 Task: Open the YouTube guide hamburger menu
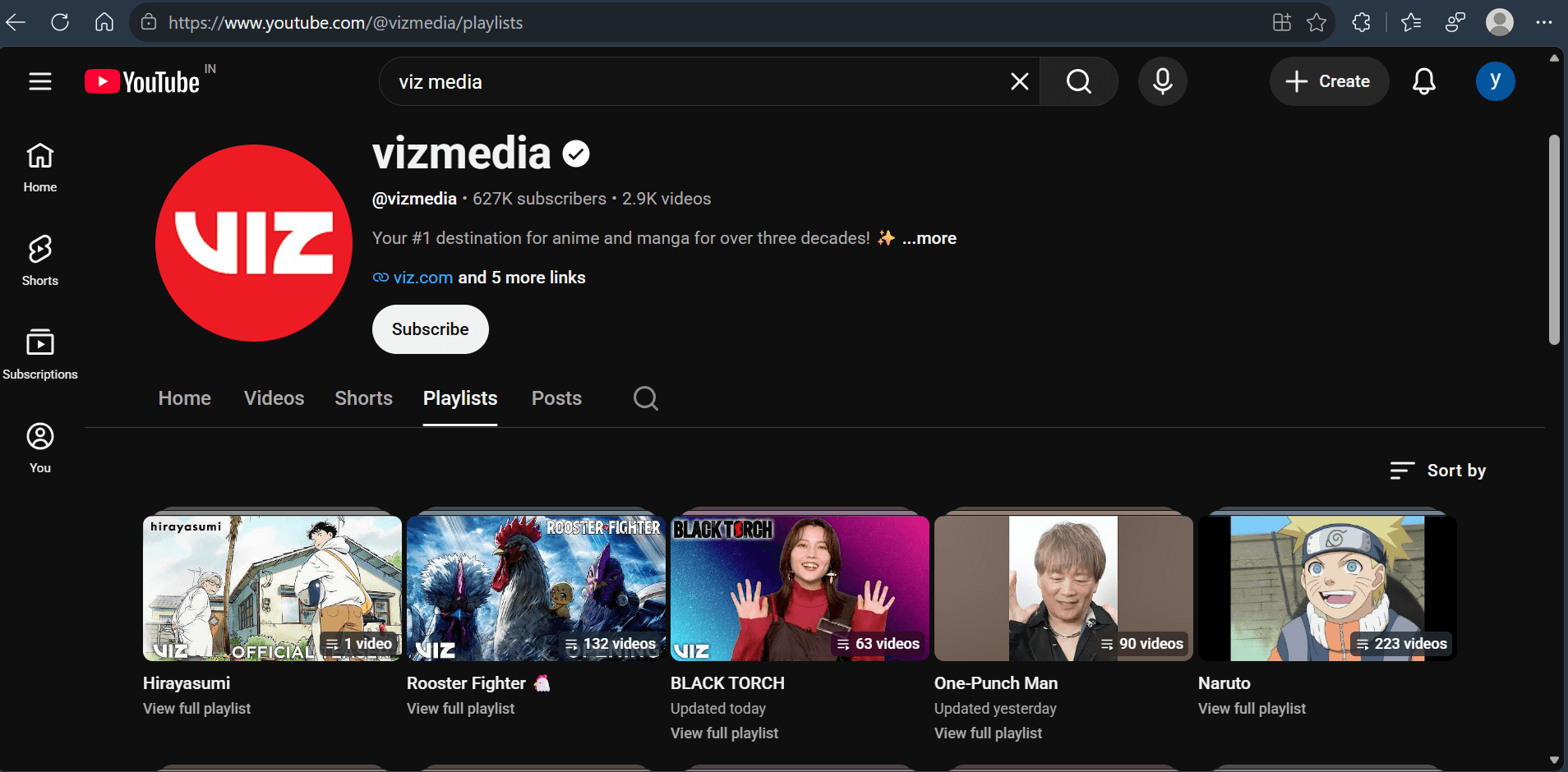coord(40,81)
